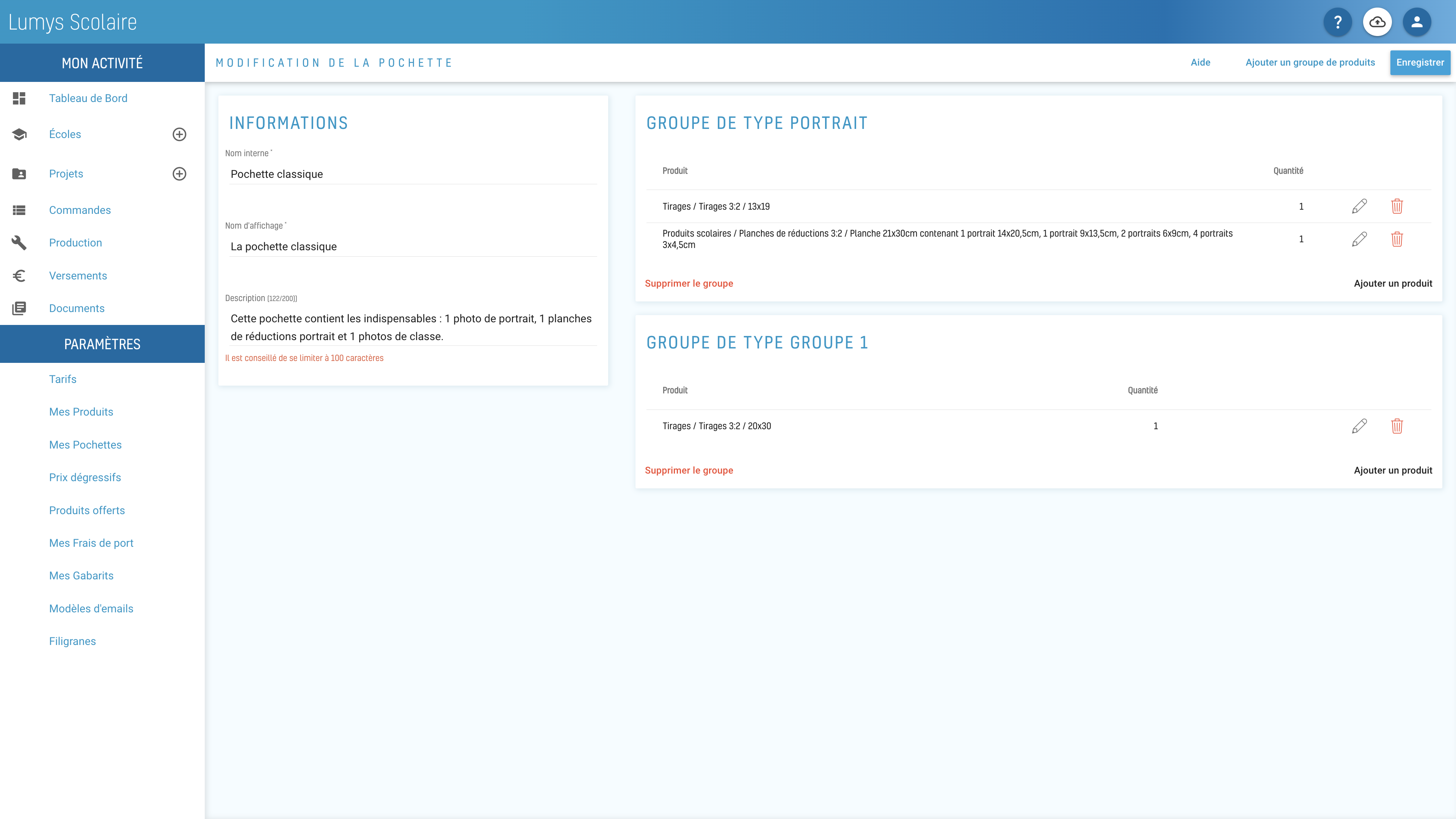Click the cloud upload icon
This screenshot has width=1456, height=819.
point(1377,22)
